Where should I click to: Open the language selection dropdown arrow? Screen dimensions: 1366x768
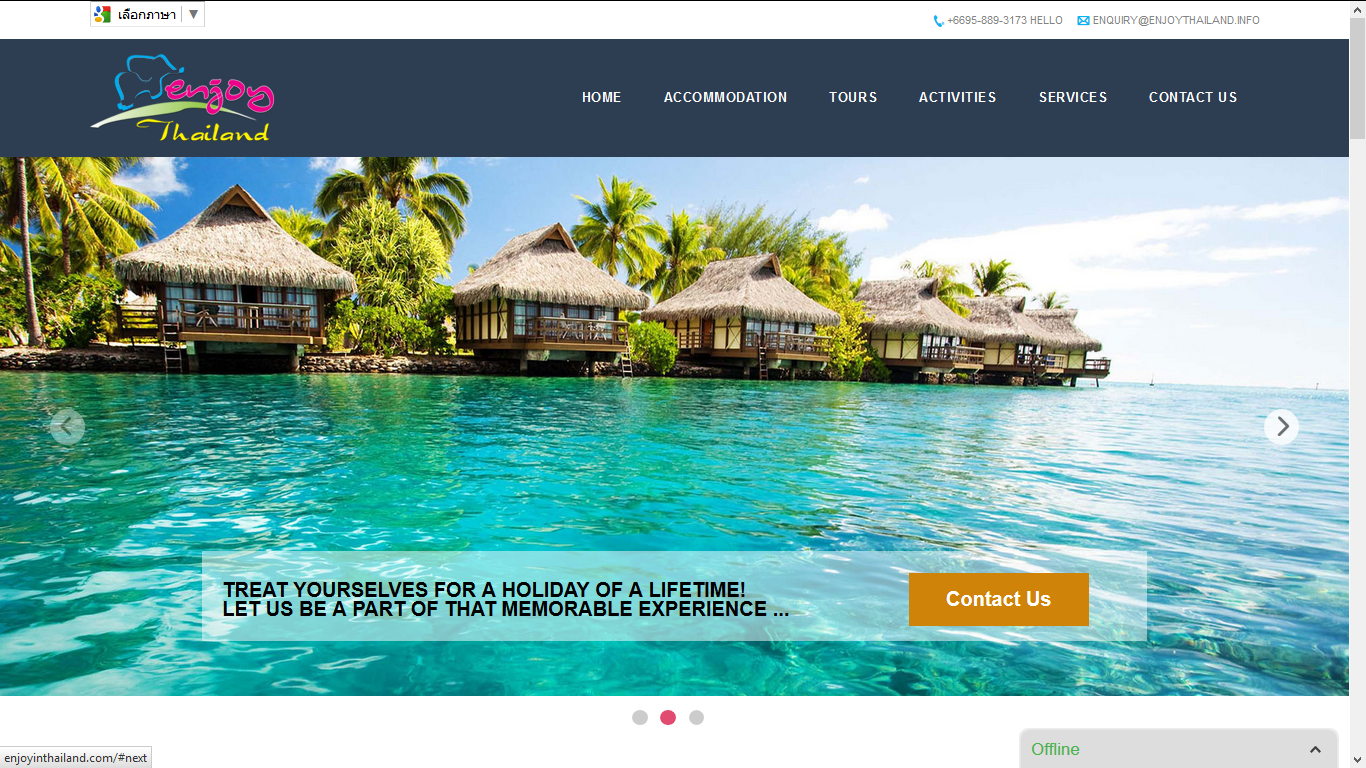pyautogui.click(x=193, y=14)
